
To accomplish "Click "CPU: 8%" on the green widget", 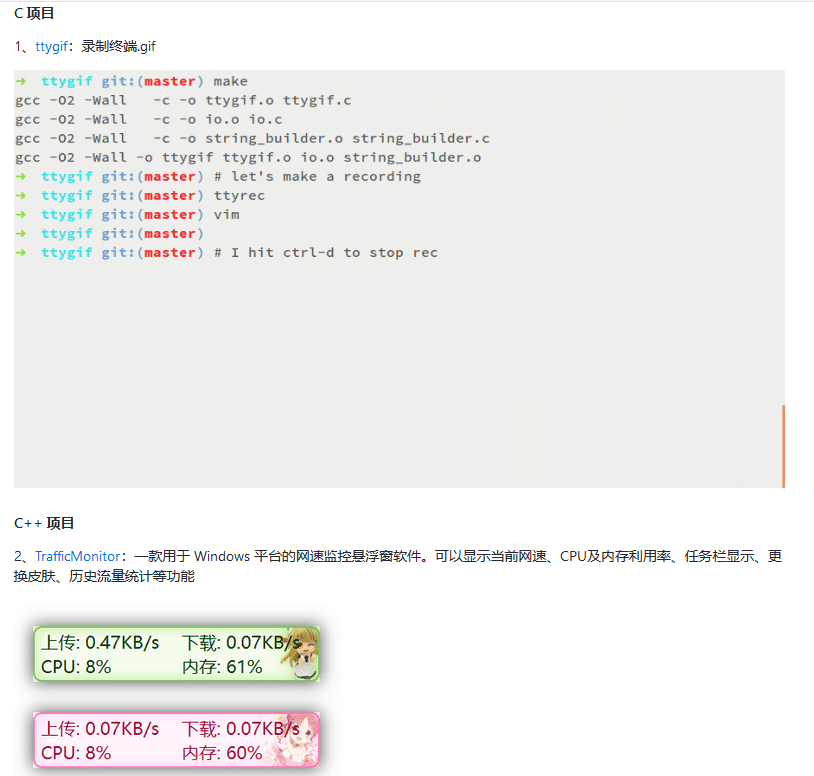I will click(76, 667).
